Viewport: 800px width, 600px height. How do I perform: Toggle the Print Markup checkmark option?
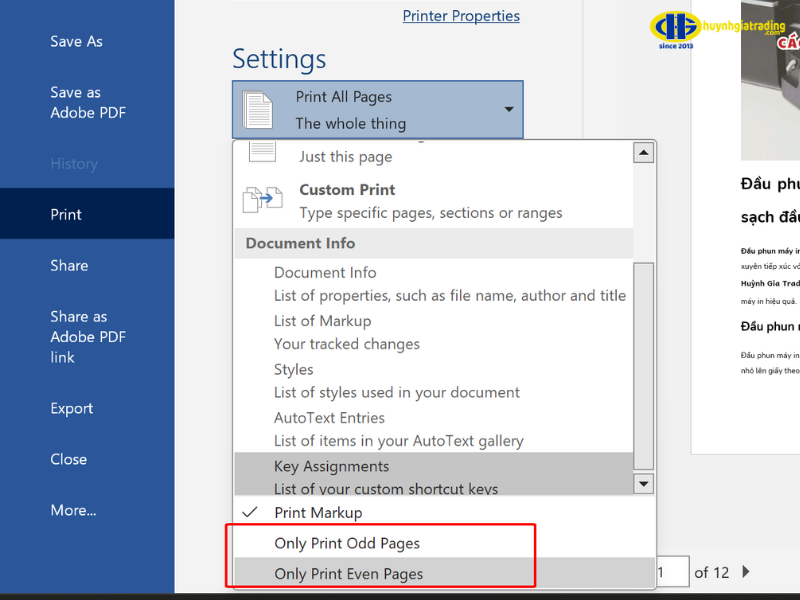coord(318,513)
